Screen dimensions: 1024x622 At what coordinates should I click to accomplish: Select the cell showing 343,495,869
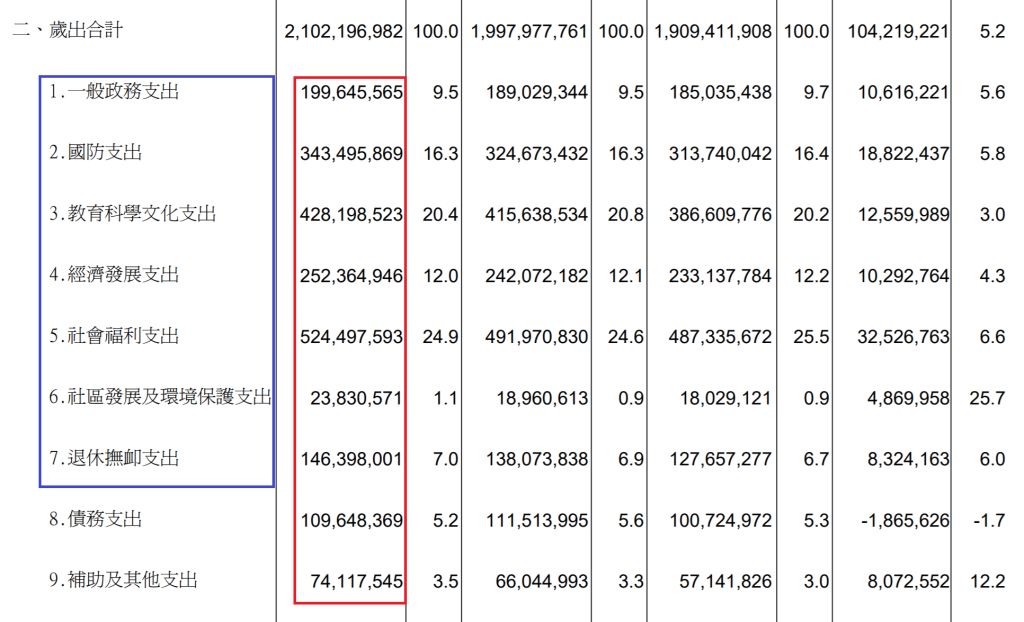(x=351, y=154)
